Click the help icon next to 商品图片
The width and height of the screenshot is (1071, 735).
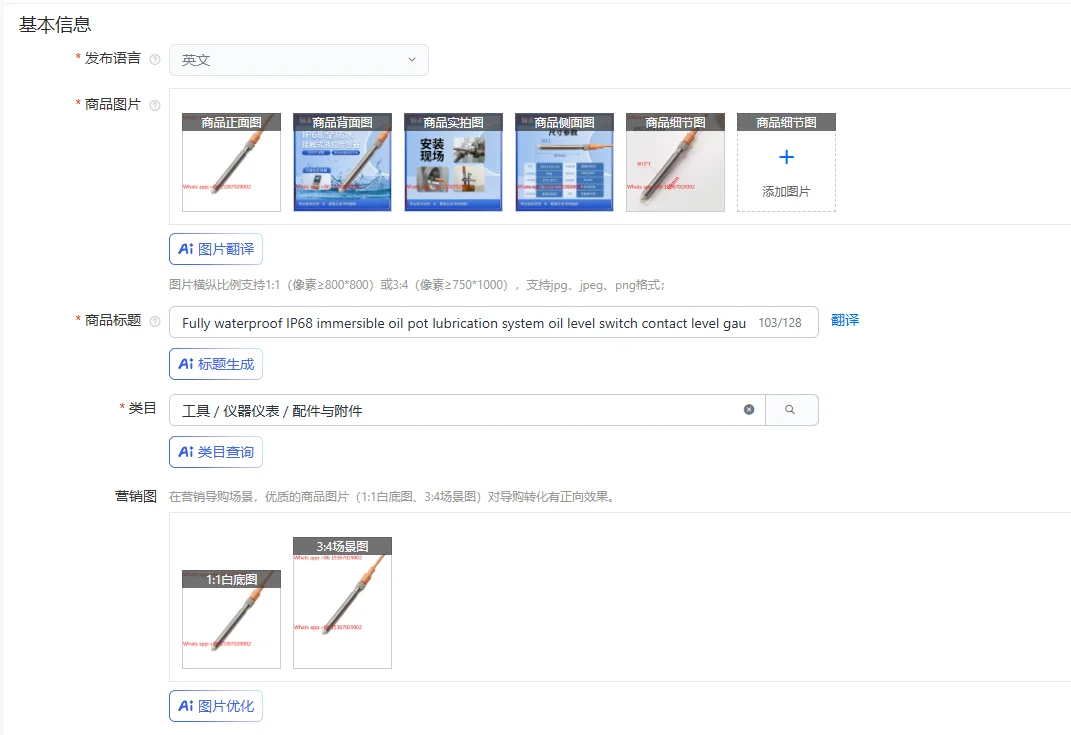coord(155,105)
